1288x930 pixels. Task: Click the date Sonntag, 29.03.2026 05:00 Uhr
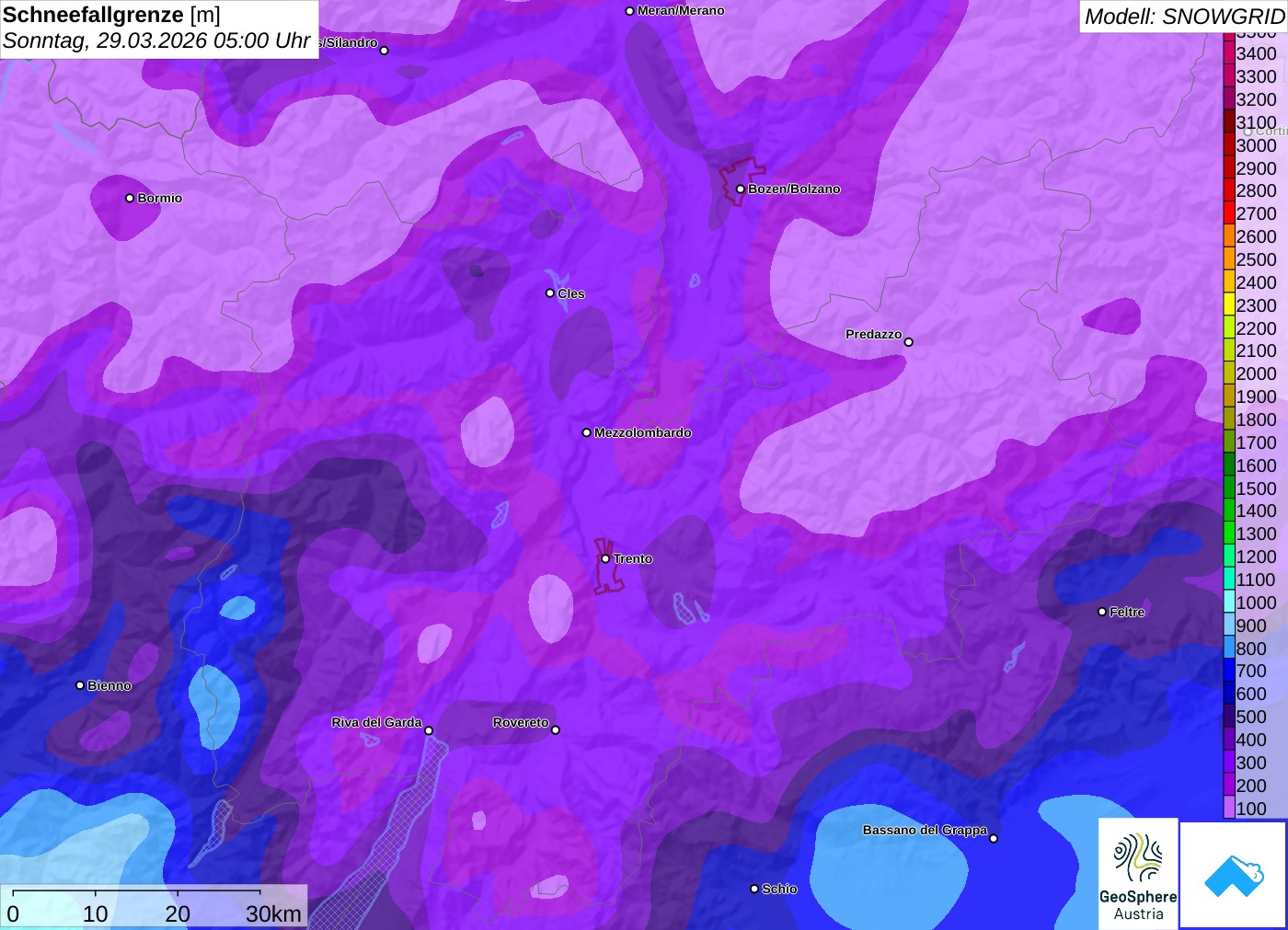(x=156, y=41)
